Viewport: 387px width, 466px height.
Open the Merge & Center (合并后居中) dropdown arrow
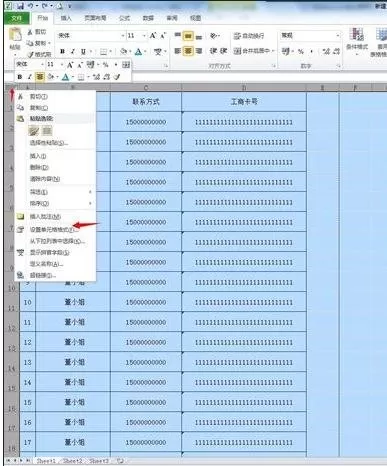tap(273, 51)
